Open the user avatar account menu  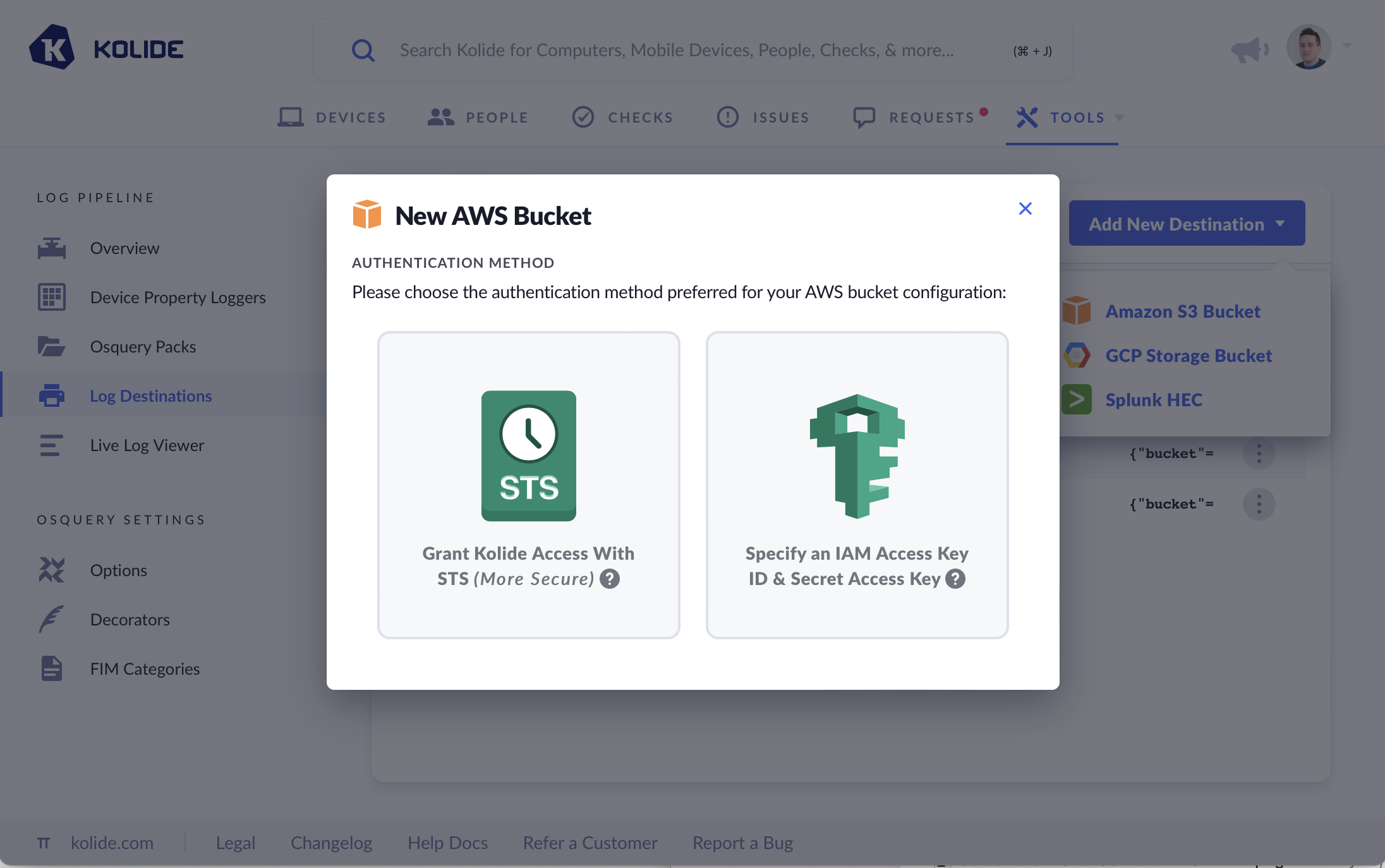(1309, 47)
